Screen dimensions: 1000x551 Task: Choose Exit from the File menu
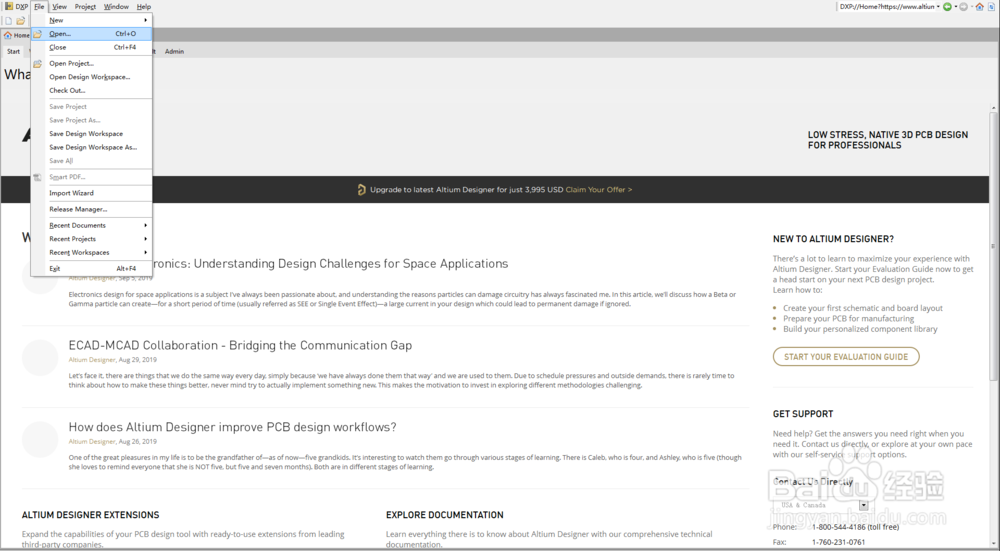[91, 268]
